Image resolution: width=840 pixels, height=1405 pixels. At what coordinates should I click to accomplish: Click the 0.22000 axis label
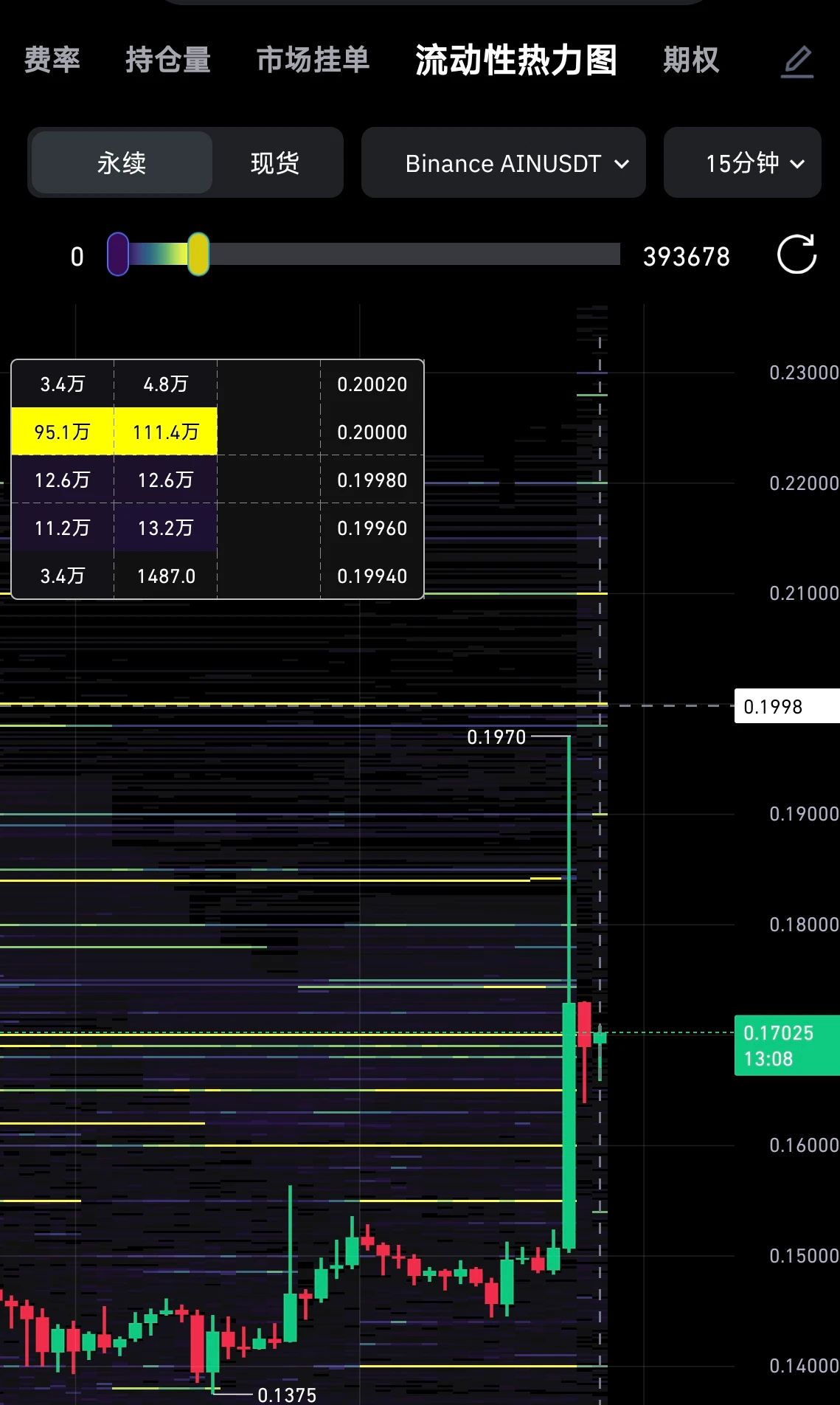(804, 483)
